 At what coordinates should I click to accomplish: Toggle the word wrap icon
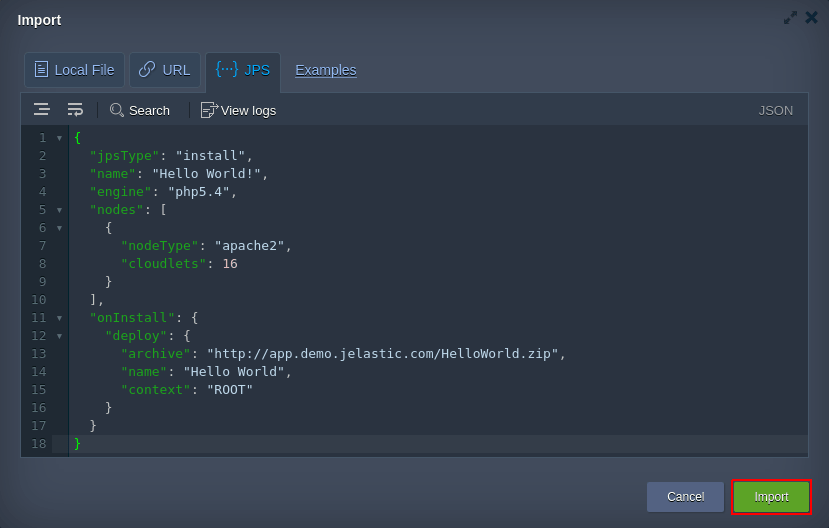coord(75,110)
